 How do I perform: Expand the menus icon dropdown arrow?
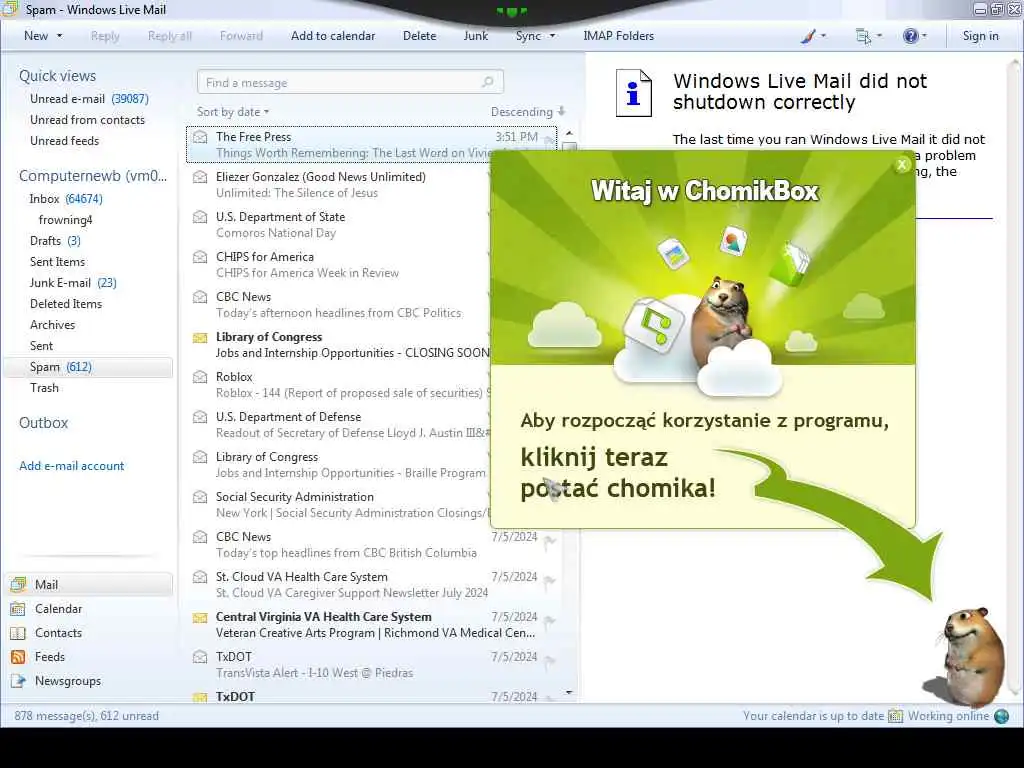point(879,36)
